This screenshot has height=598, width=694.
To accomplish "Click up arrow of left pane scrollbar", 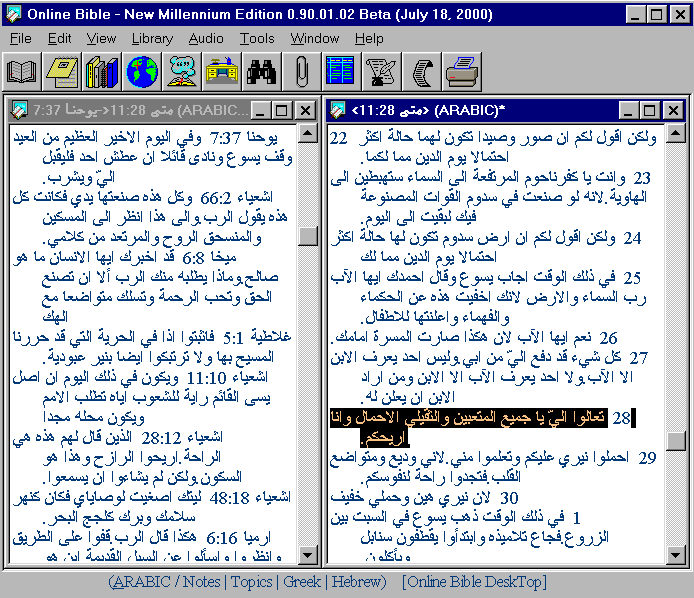I will (x=308, y=133).
